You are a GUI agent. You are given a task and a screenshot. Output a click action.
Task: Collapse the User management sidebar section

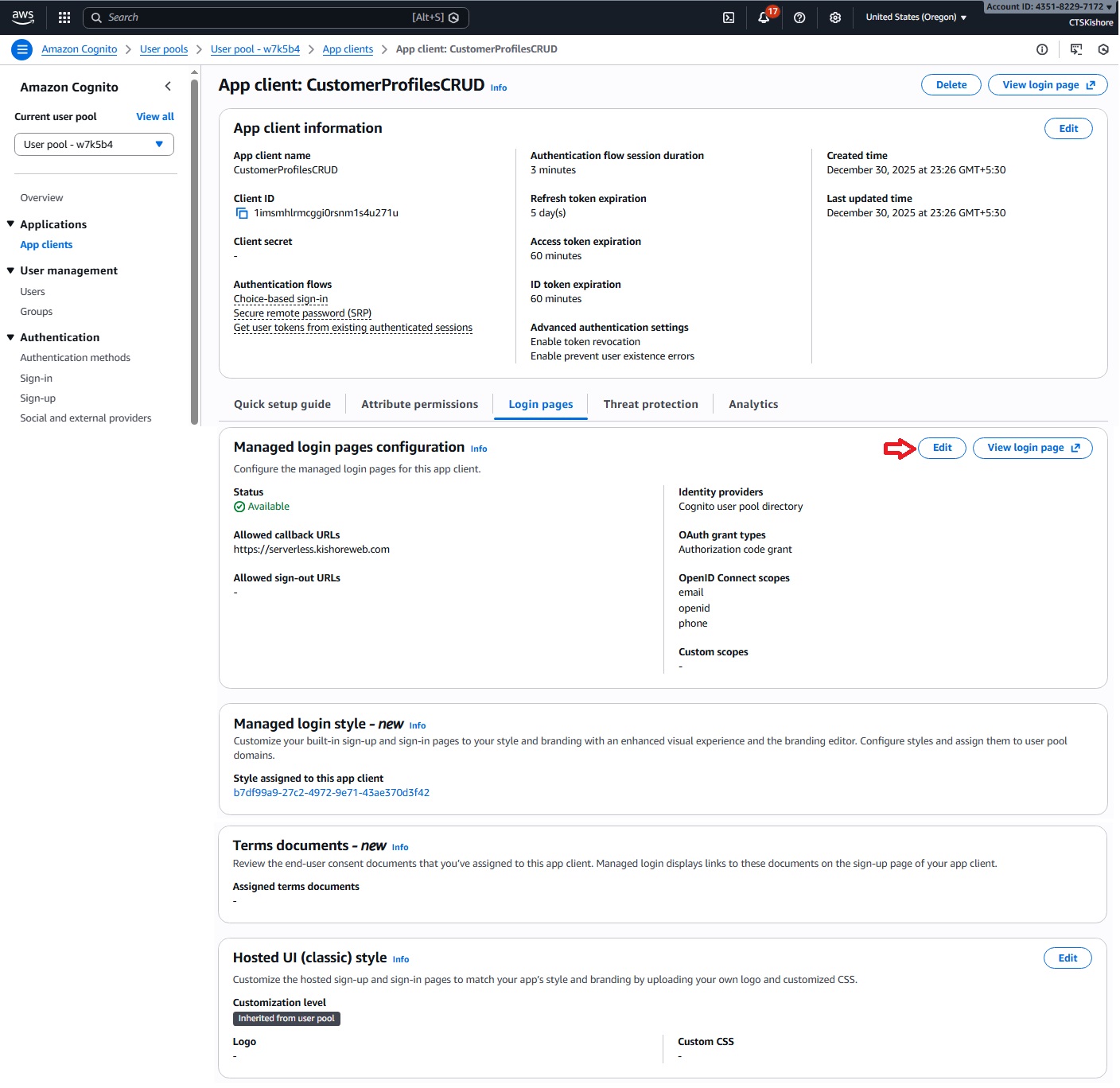click(11, 270)
